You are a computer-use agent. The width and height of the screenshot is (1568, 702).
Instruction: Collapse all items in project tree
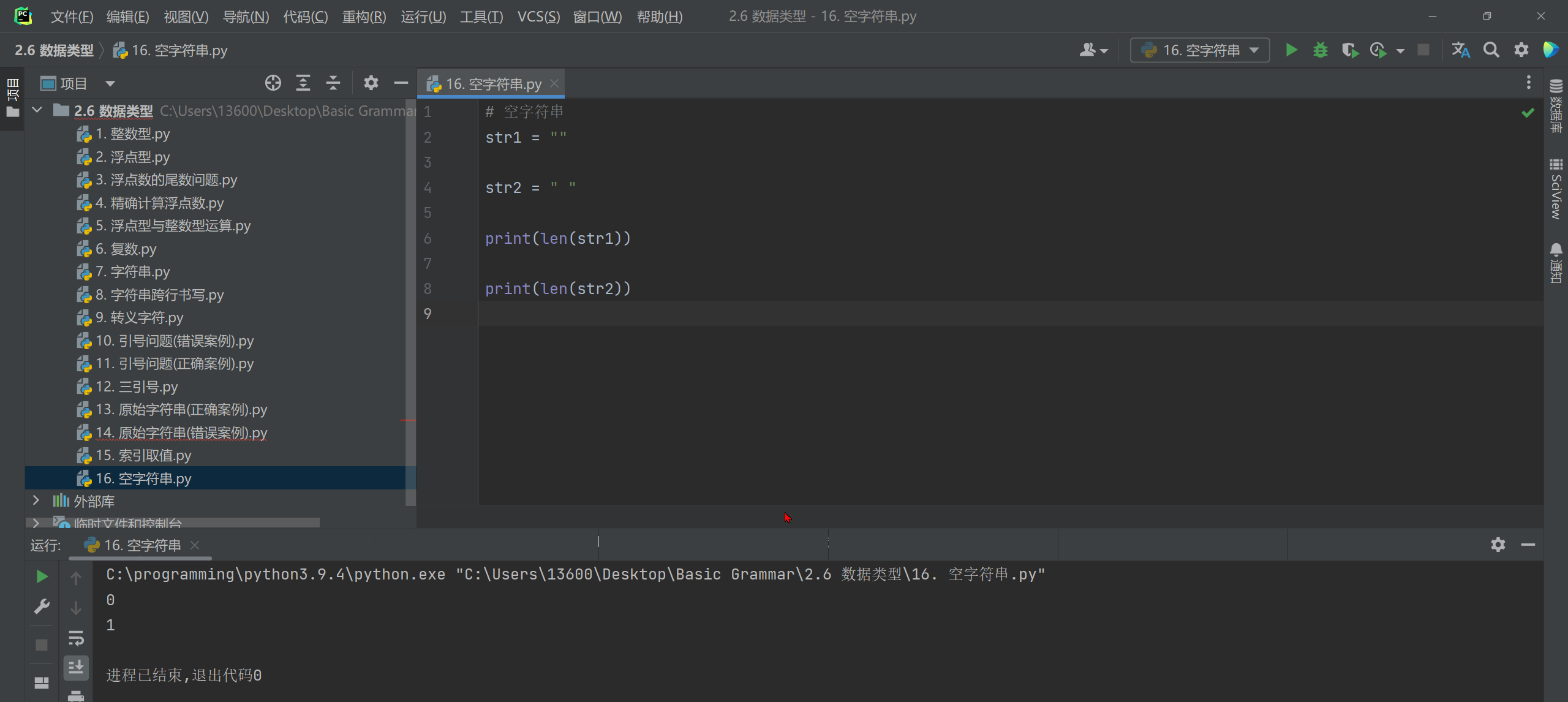[x=333, y=83]
